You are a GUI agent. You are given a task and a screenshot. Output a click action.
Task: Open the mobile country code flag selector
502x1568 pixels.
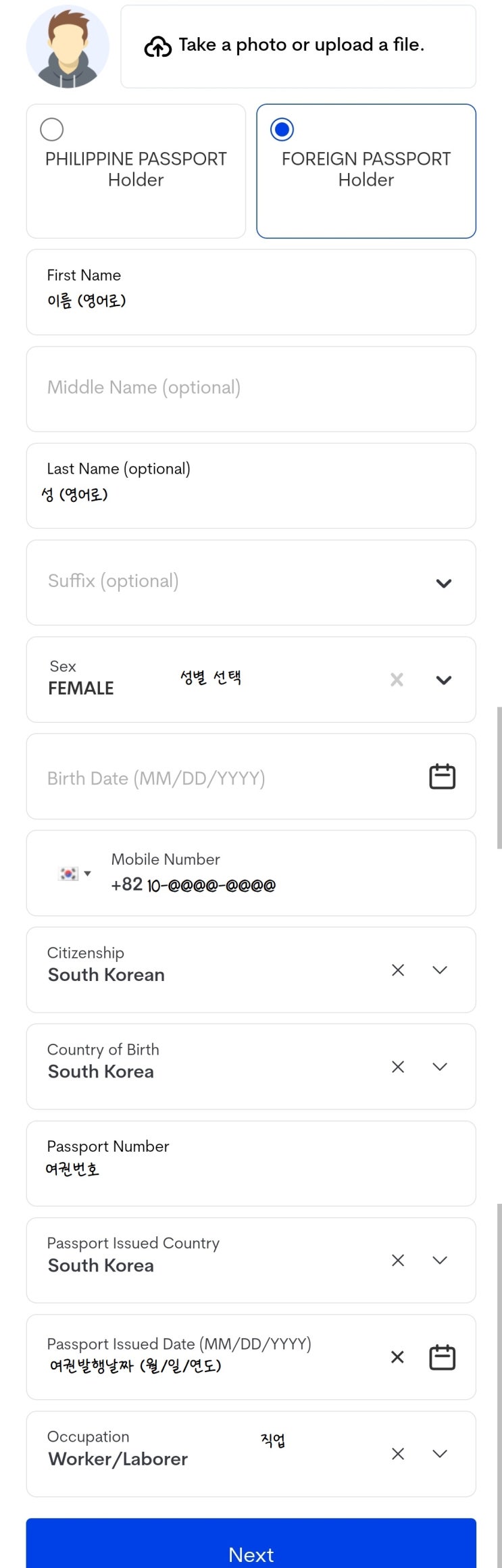(74, 874)
